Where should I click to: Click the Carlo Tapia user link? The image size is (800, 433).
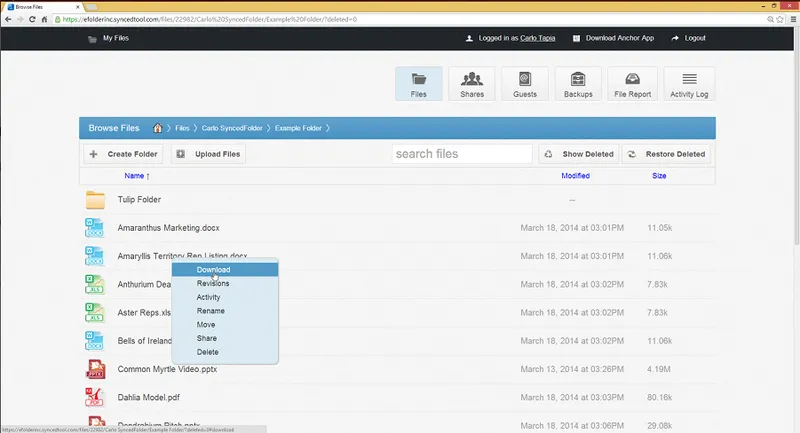(537, 38)
